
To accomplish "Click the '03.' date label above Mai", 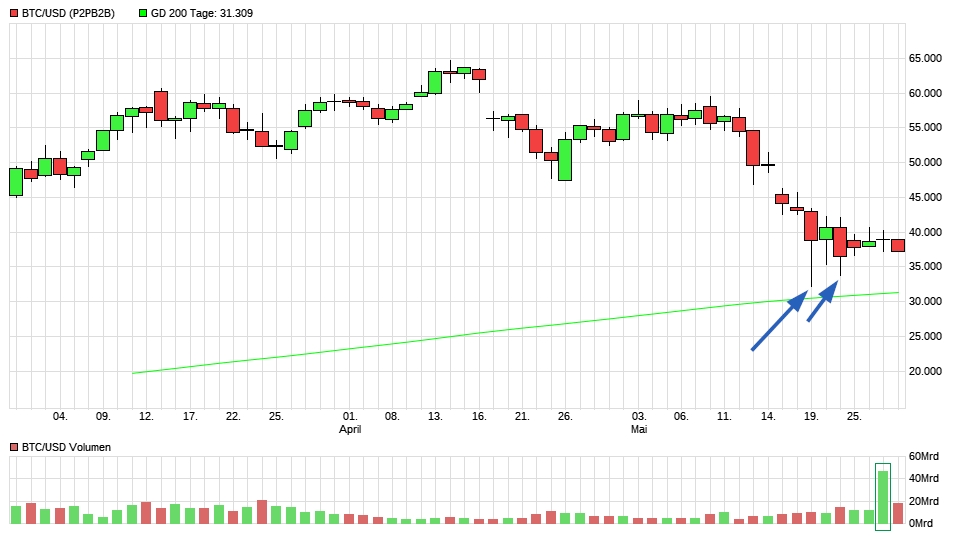I will click(639, 417).
